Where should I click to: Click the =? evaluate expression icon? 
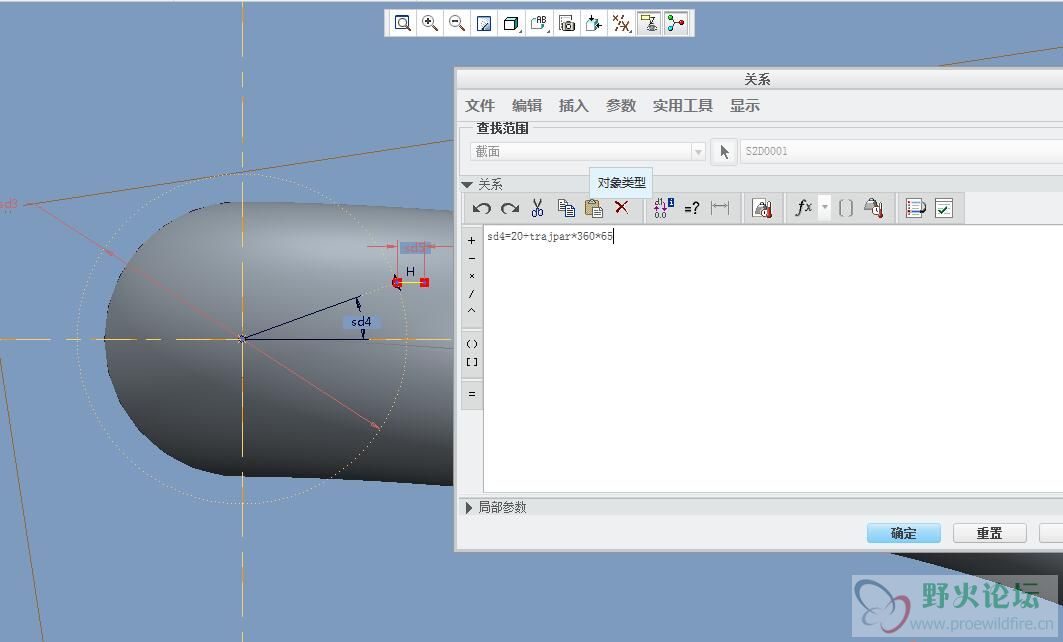tap(691, 208)
